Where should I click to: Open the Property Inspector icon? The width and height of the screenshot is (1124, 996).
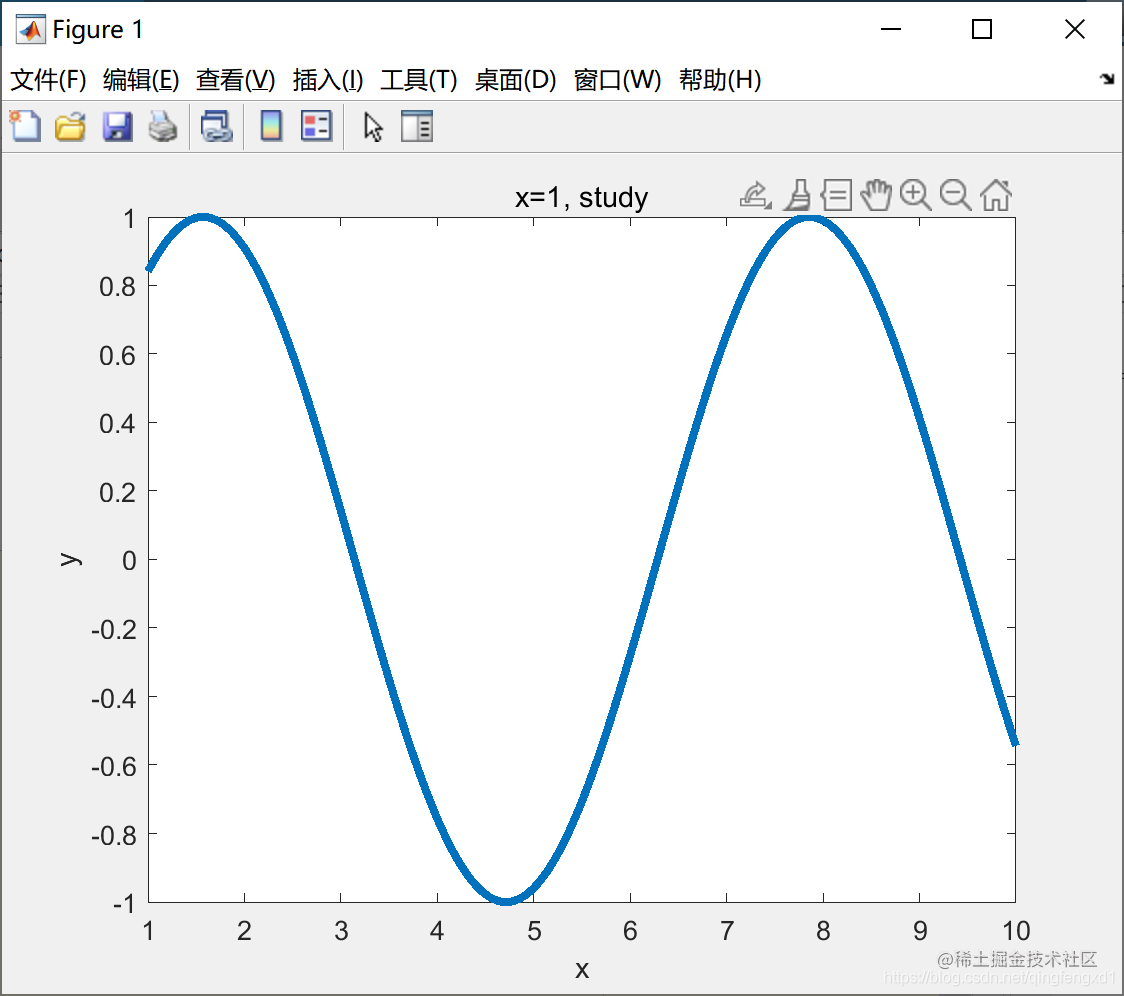coord(416,127)
